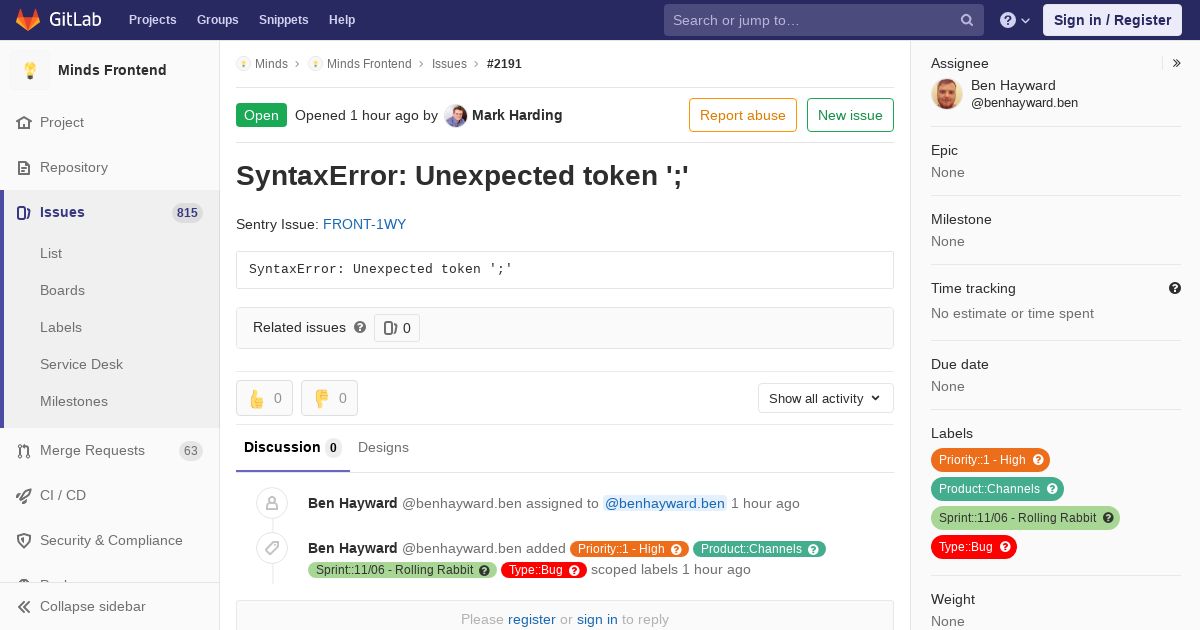Click the GitLab fox logo
Viewport: 1200px width, 630px height.
click(x=28, y=19)
